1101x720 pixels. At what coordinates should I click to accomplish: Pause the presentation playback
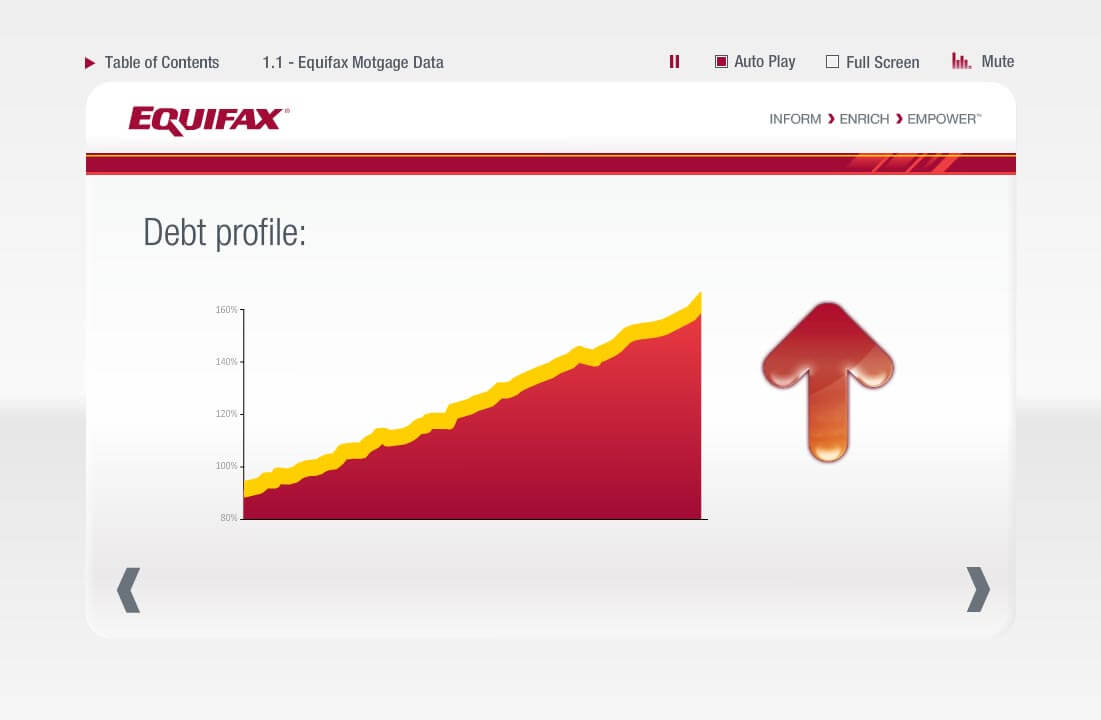pyautogui.click(x=674, y=62)
